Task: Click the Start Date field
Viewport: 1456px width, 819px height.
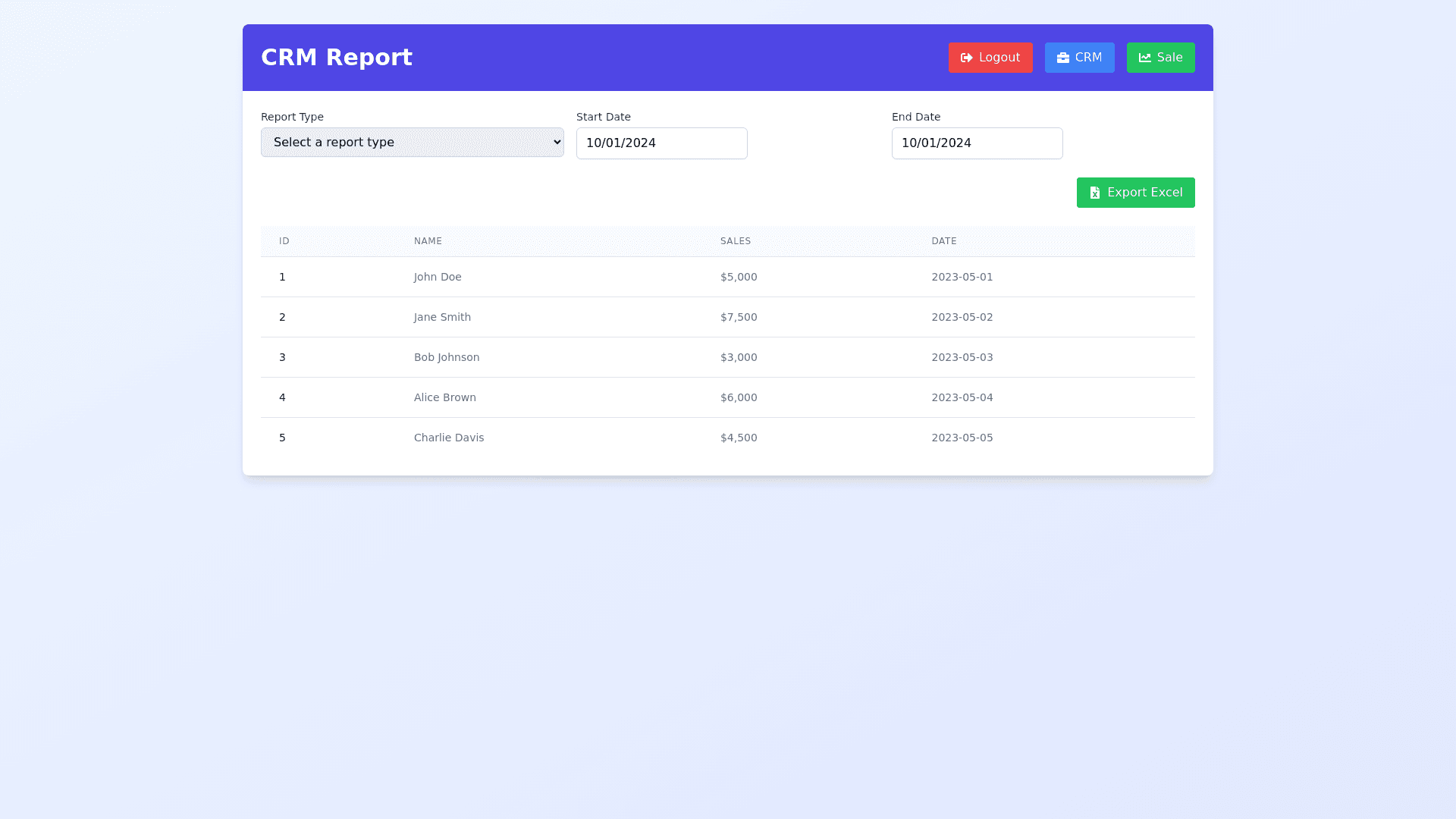Action: point(661,143)
